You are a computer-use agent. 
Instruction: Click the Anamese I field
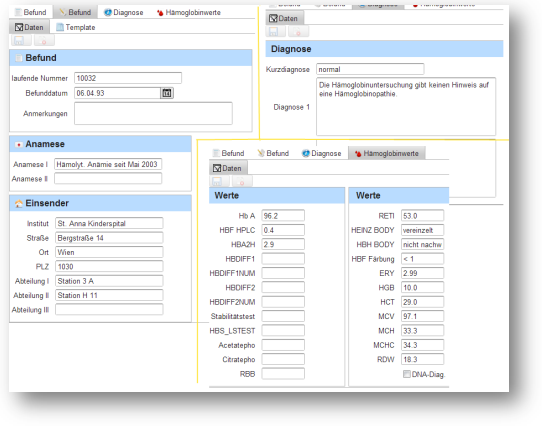[x=108, y=164]
